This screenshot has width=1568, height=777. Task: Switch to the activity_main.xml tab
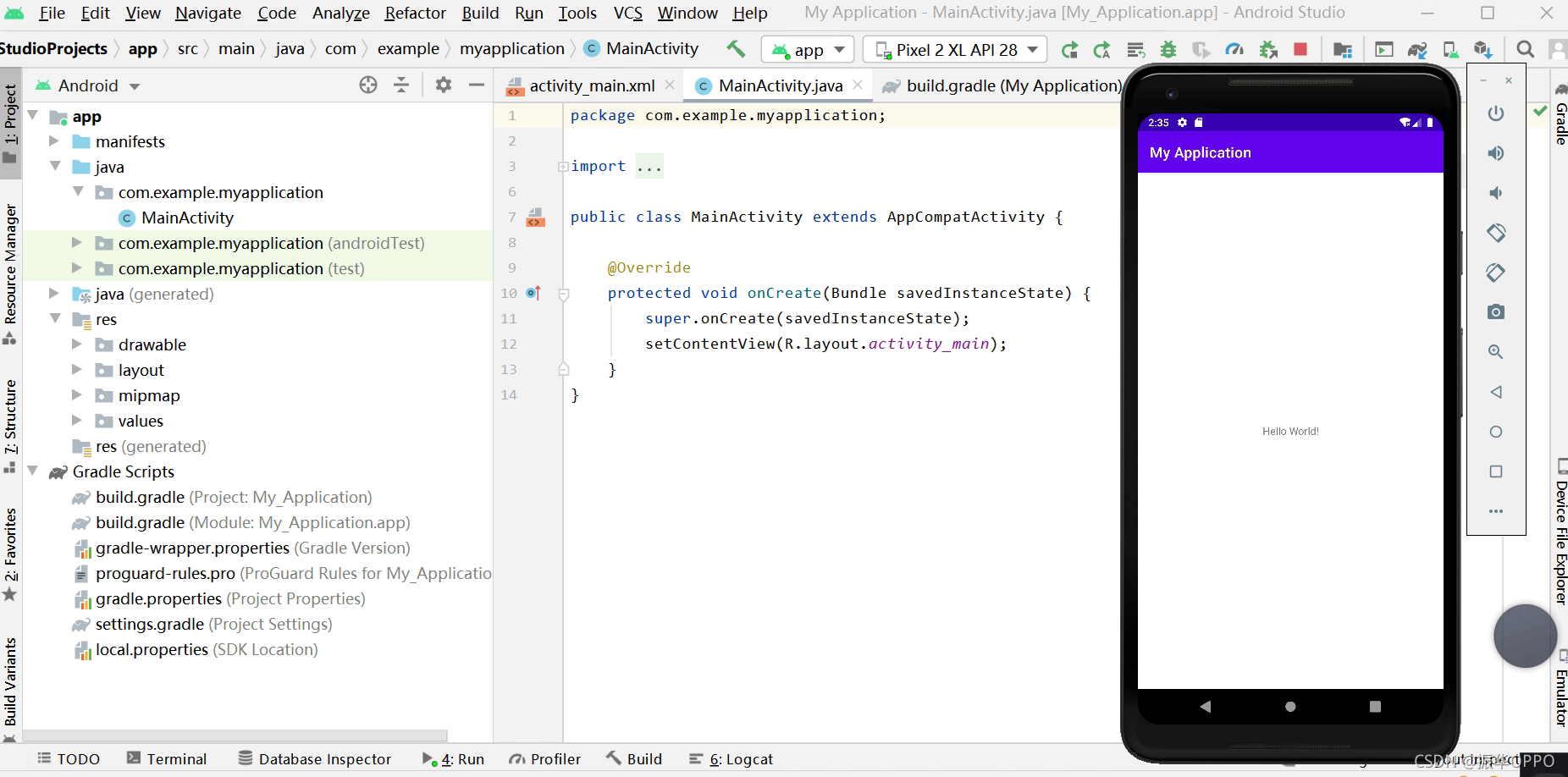[x=592, y=85]
